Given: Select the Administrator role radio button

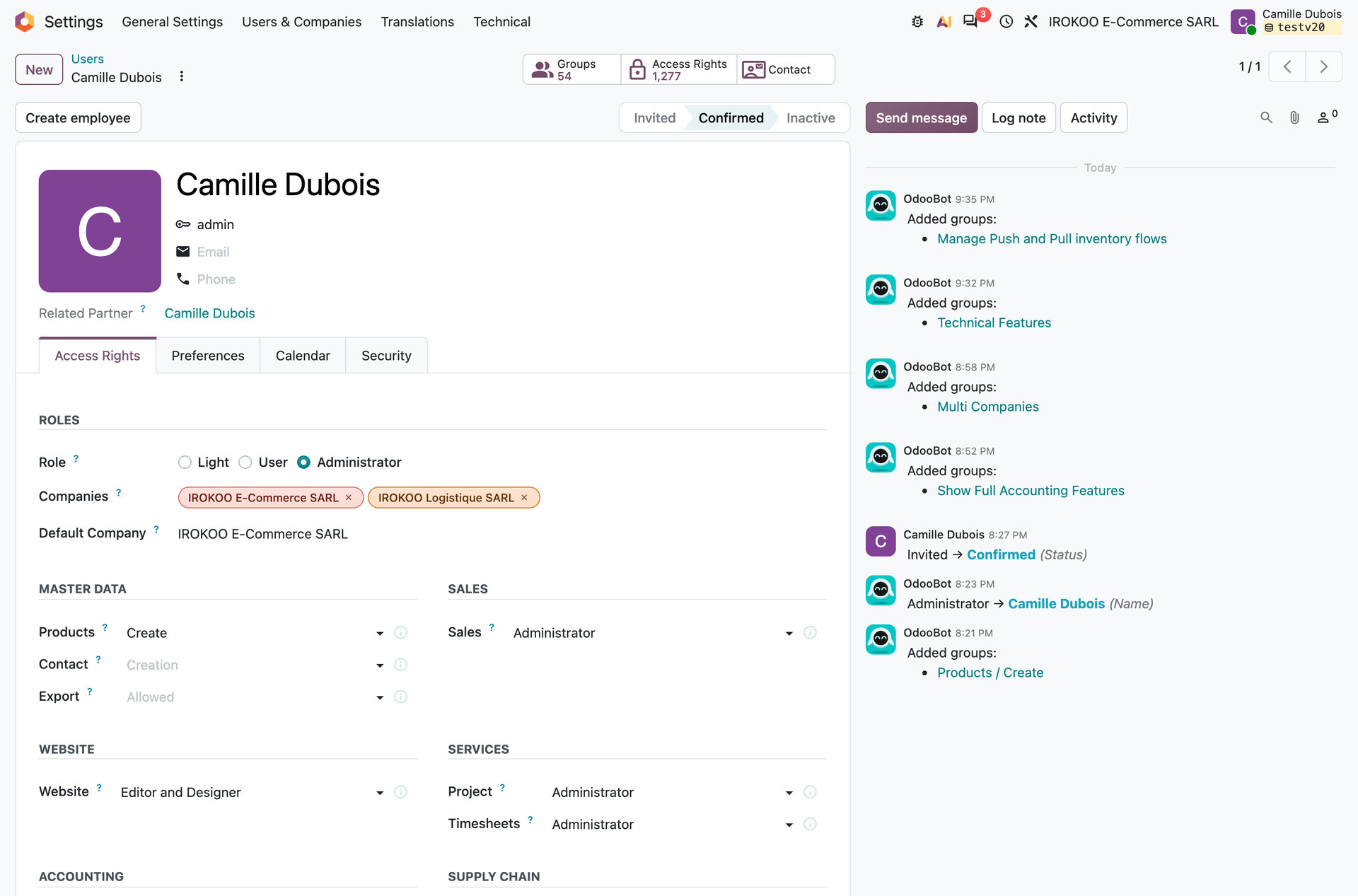Looking at the screenshot, I should tap(303, 462).
